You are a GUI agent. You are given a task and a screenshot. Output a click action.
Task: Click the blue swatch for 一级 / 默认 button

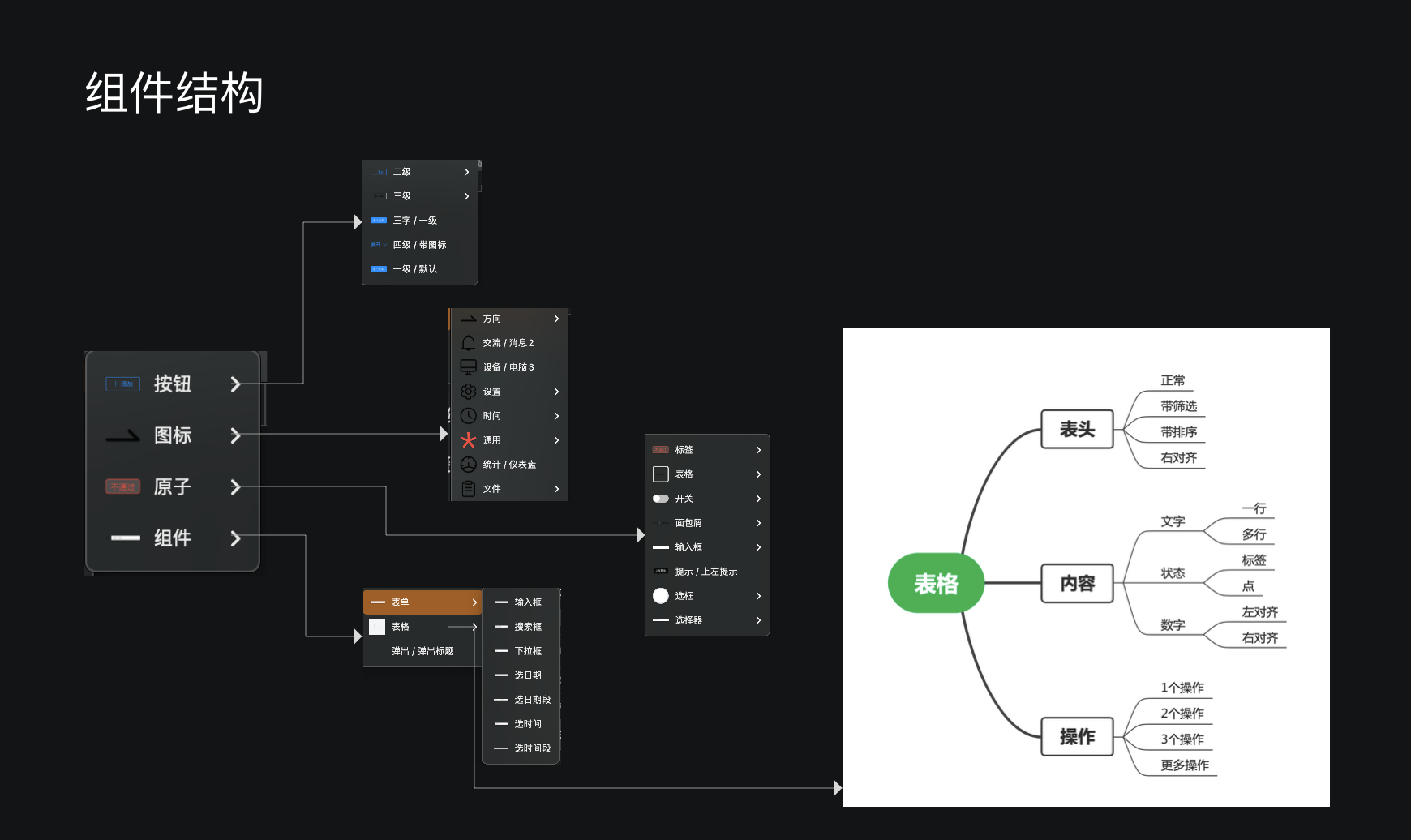378,269
